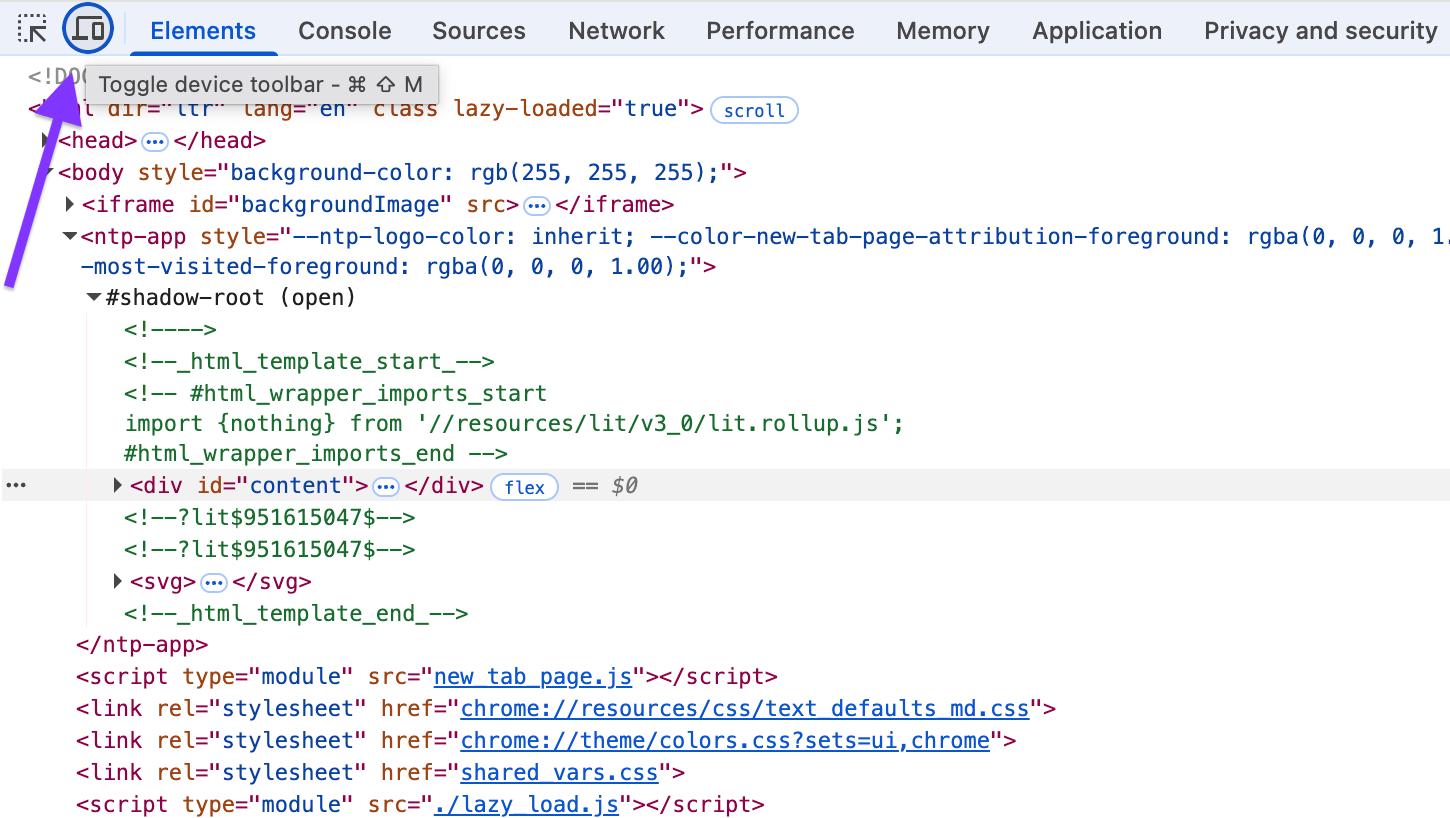Viewport: 1450px width, 818px height.
Task: Switch to the Console tab
Action: coord(345,31)
